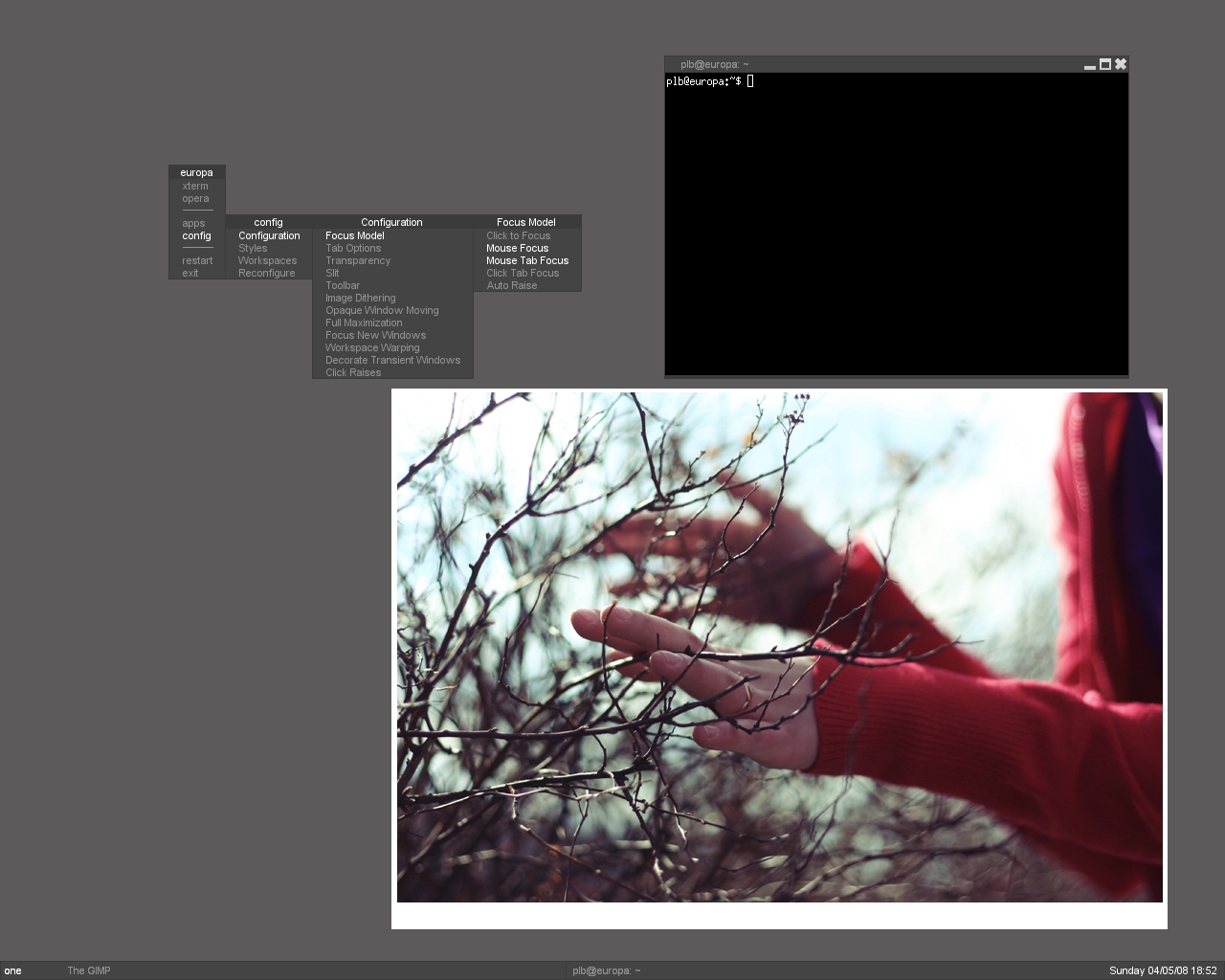Open the apps submenu

(x=196, y=224)
